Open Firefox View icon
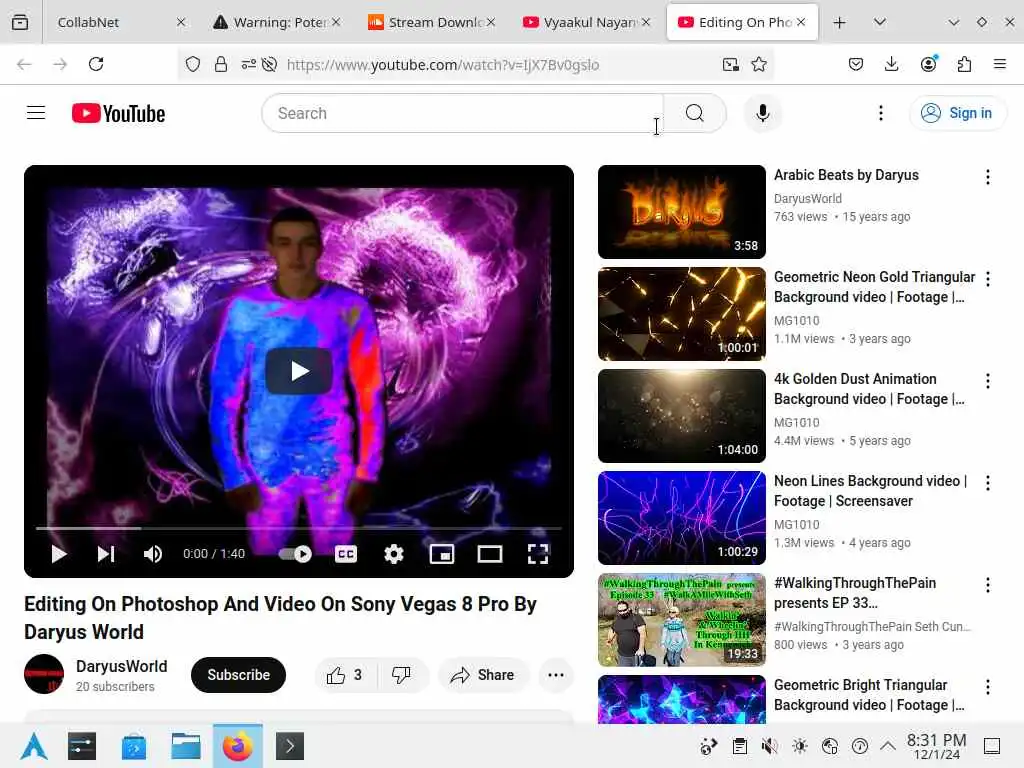Image resolution: width=1024 pixels, height=768 pixels. tap(20, 22)
